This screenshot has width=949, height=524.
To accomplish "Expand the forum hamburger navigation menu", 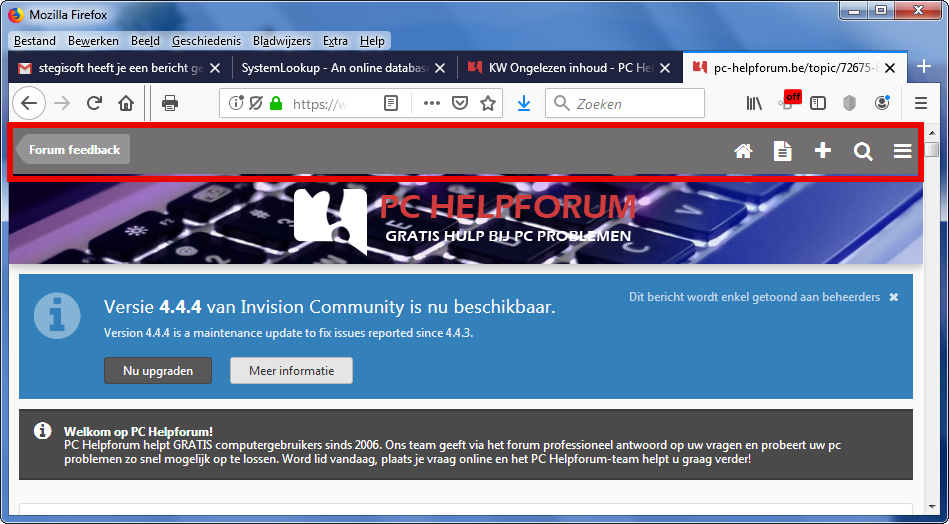I will tap(902, 151).
